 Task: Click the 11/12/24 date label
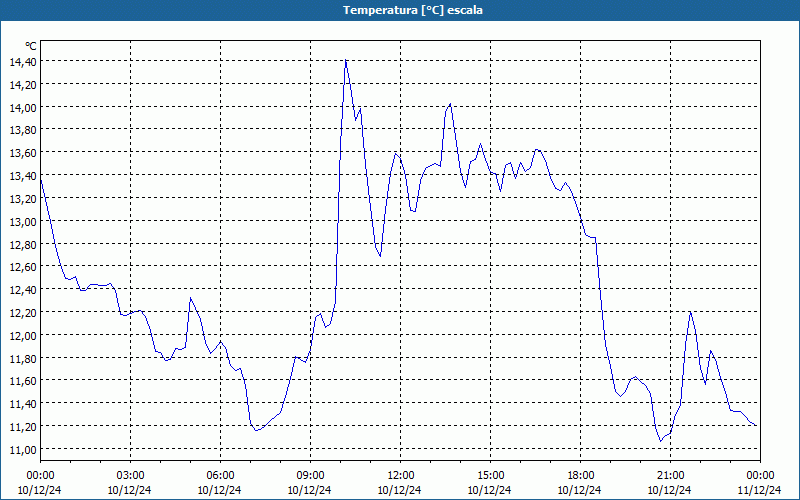760,490
